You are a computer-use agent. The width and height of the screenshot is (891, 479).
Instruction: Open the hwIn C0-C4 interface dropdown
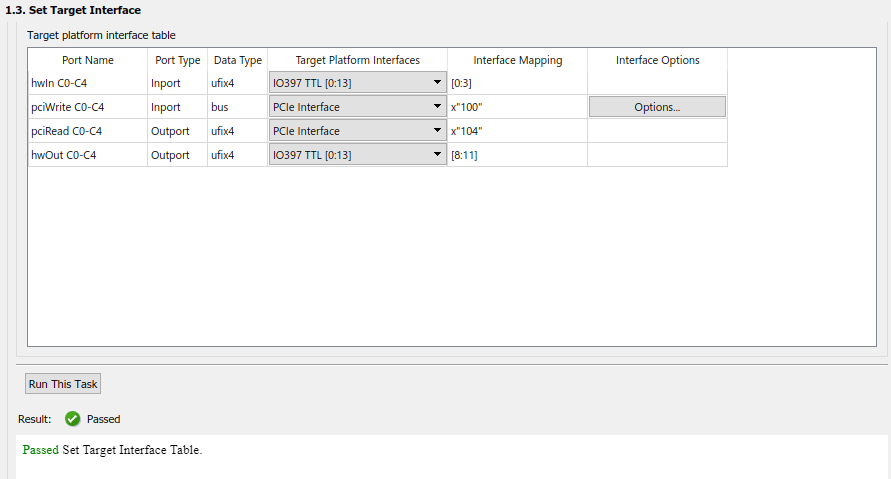tap(357, 83)
